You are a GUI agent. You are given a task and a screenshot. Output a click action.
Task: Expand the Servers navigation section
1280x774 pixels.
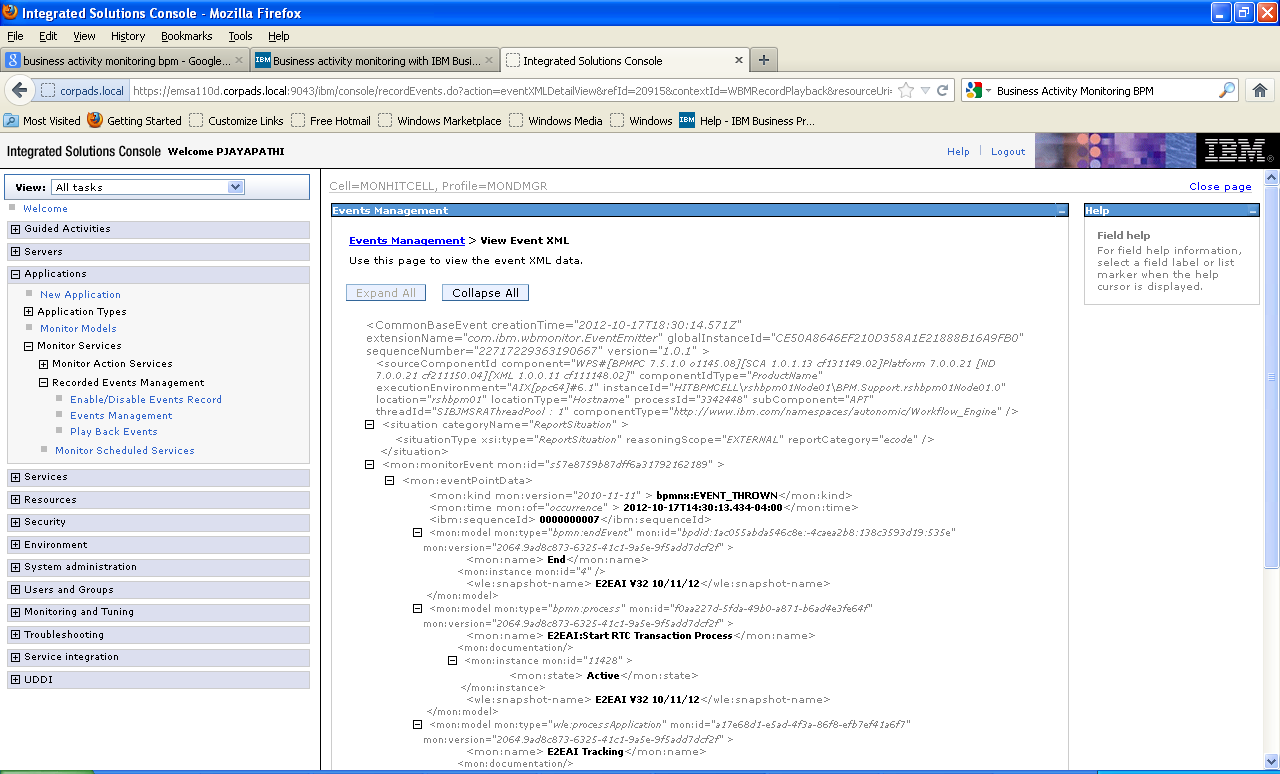pos(15,252)
